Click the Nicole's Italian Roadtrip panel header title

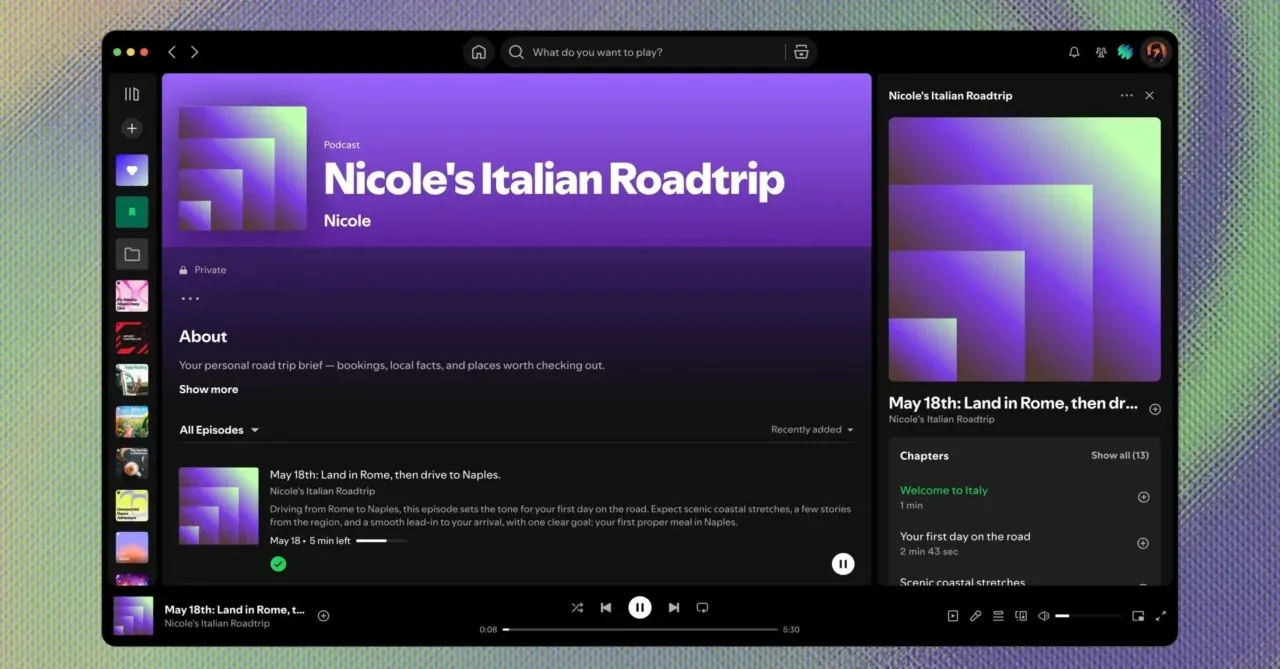pyautogui.click(x=950, y=96)
